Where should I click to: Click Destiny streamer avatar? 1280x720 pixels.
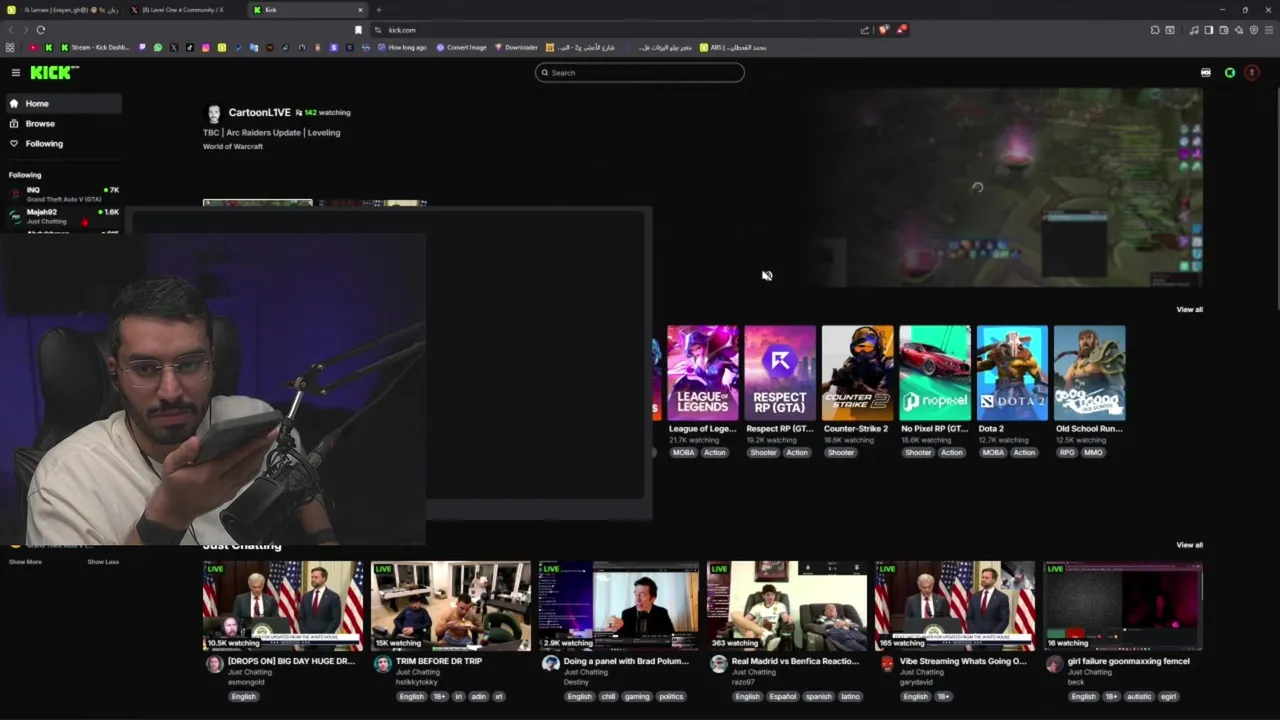[550, 664]
